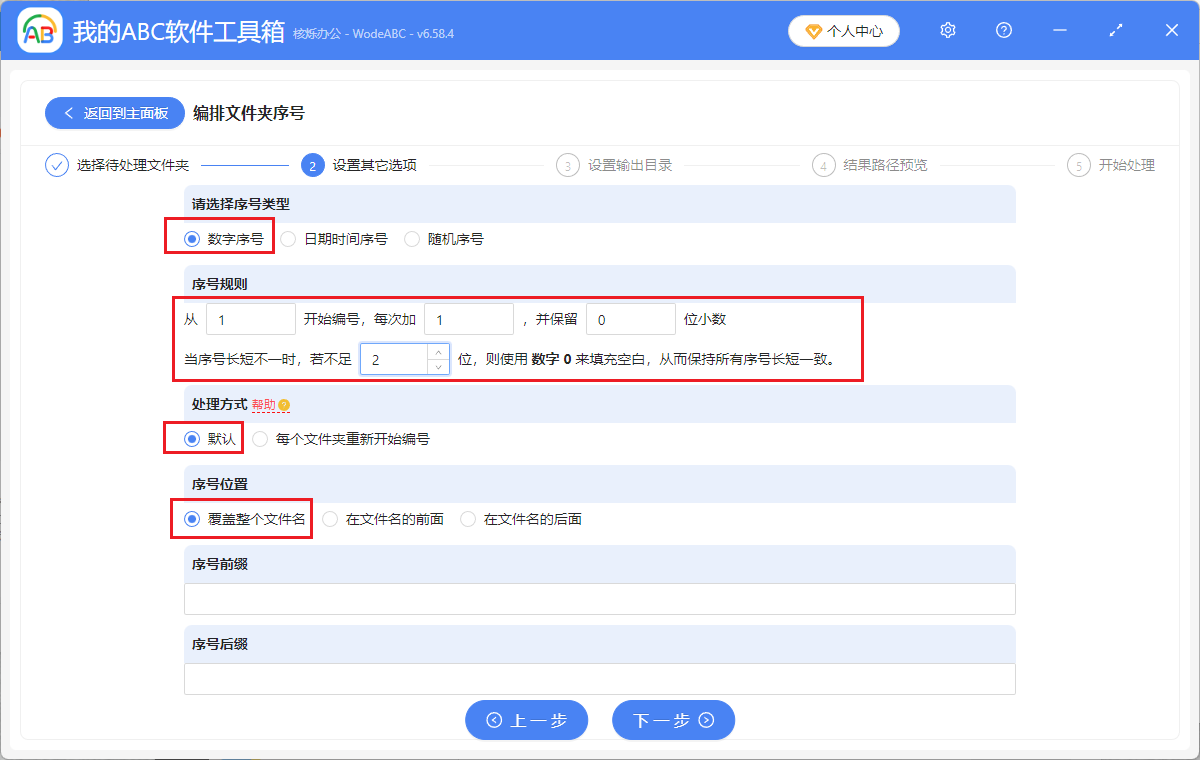Open the 帮助 help link
Viewport: 1200px width, 760px height.
pos(263,405)
